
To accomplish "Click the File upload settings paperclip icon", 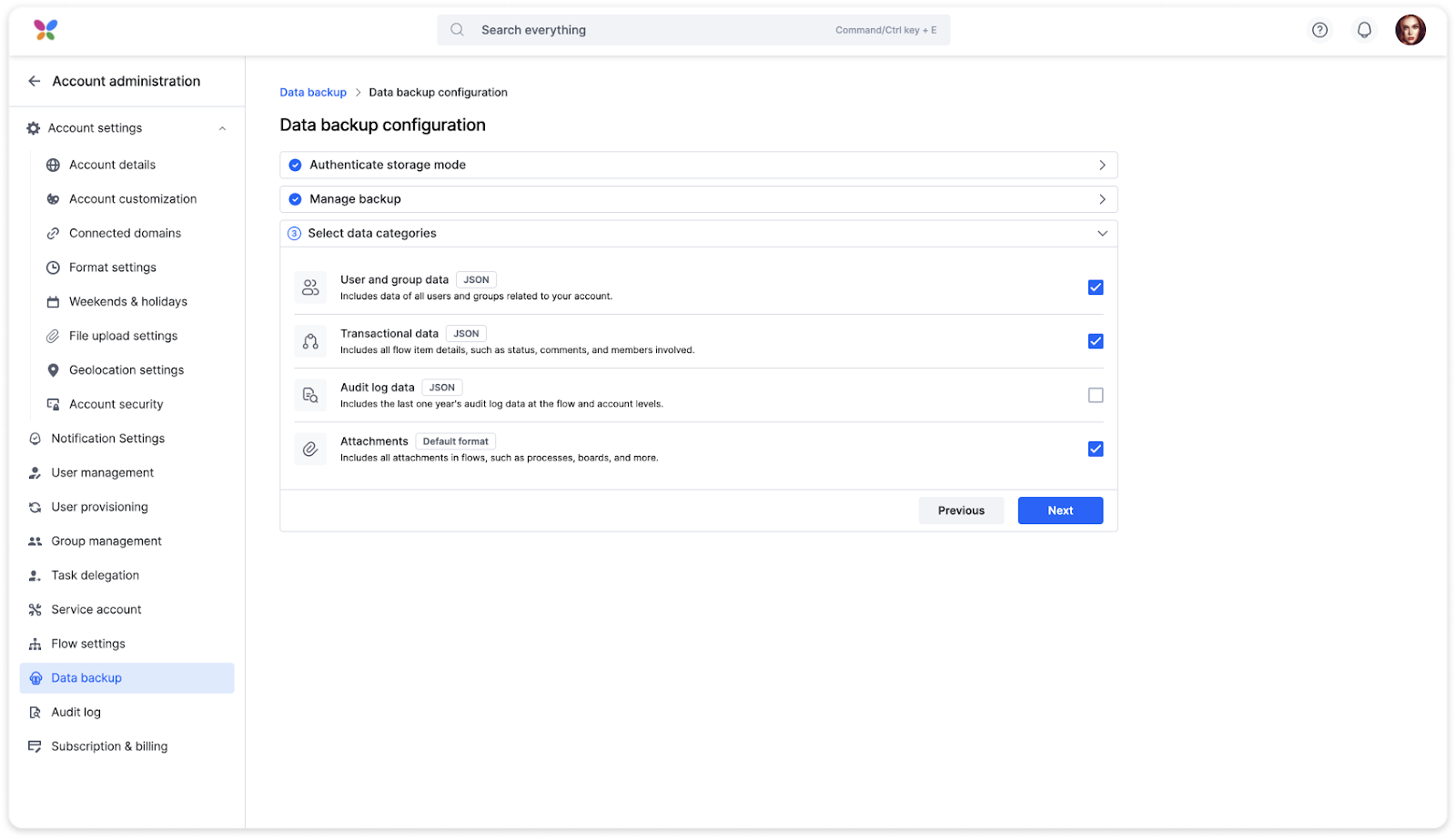I will pyautogui.click(x=53, y=336).
